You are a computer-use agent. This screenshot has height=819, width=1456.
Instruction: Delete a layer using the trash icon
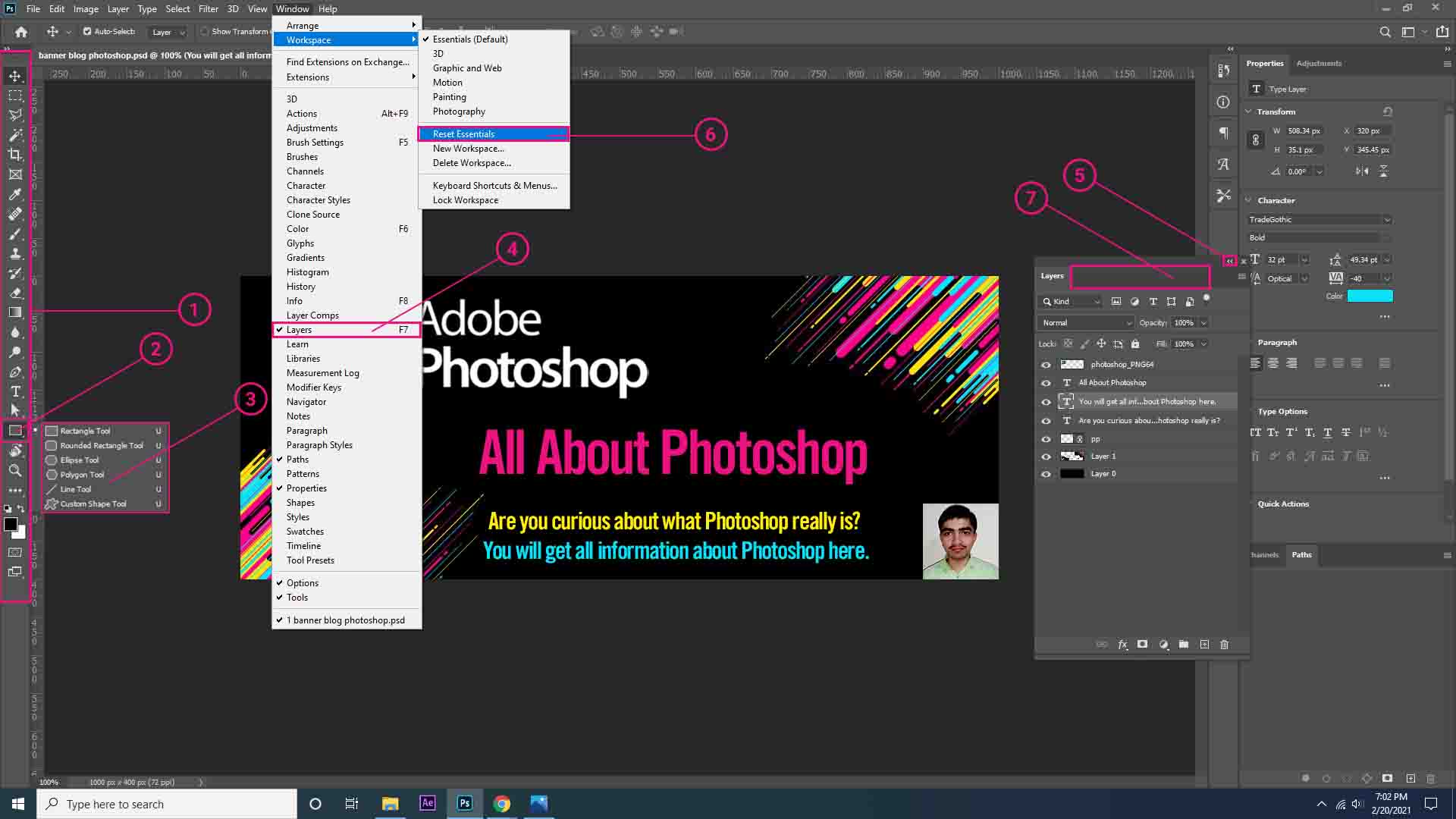pyautogui.click(x=1225, y=645)
